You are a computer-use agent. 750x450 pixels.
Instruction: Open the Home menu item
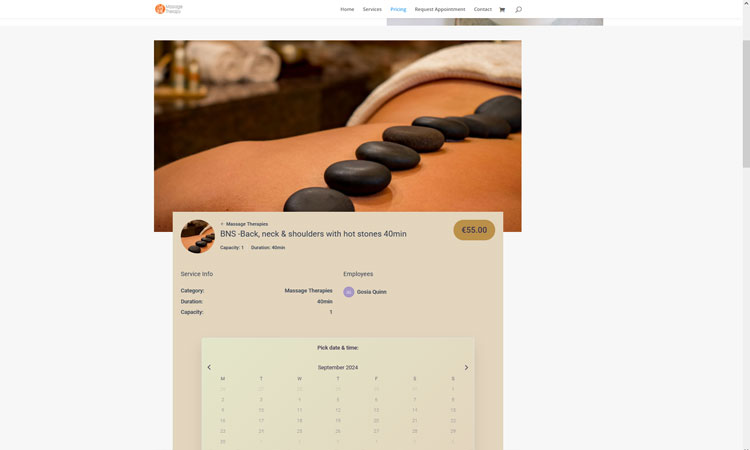347,9
